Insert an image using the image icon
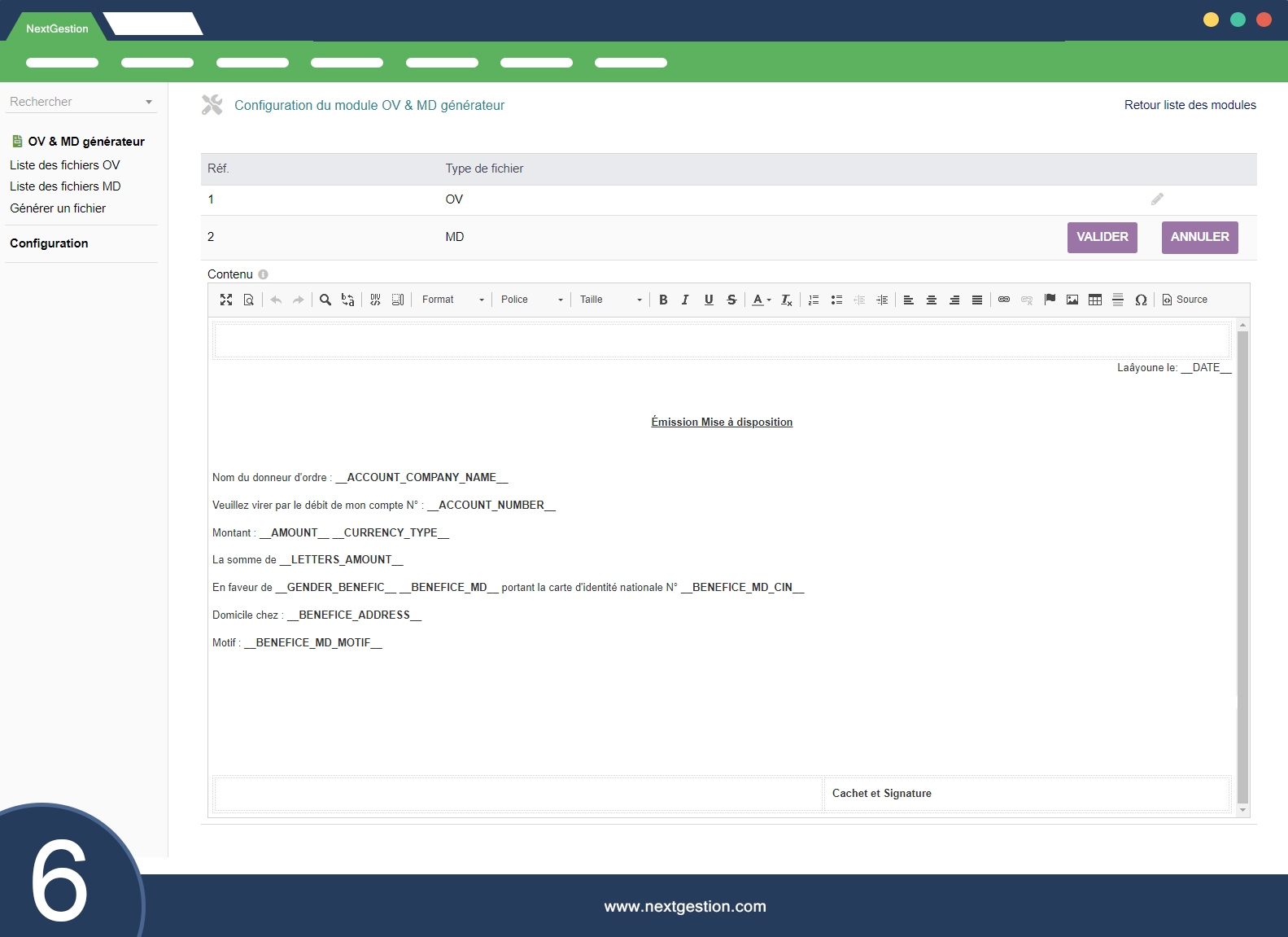This screenshot has height=937, width=1288. tap(1072, 300)
